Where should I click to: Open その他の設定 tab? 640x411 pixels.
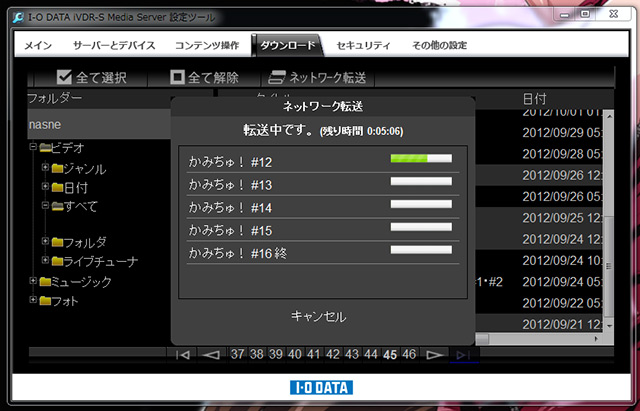tap(439, 45)
